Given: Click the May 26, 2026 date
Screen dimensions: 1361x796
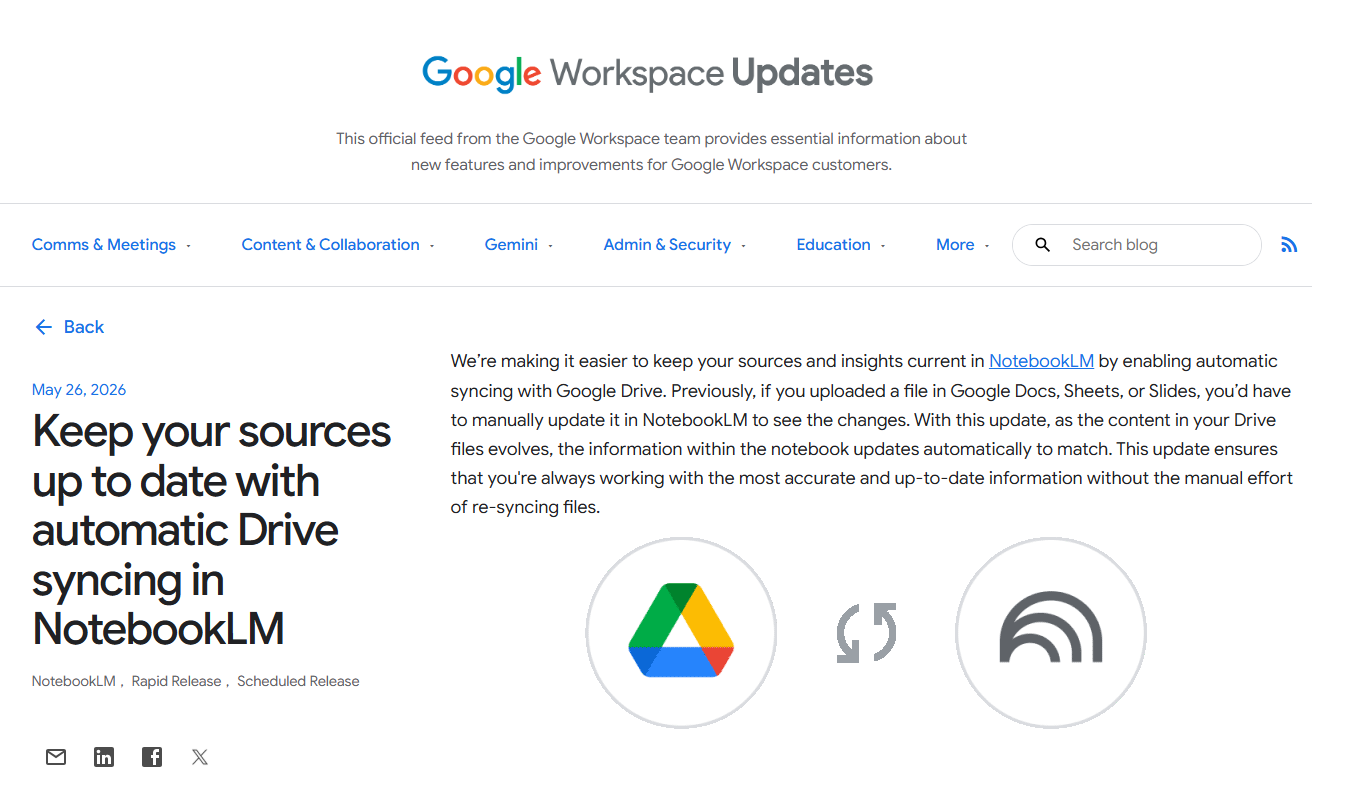Looking at the screenshot, I should point(79,390).
